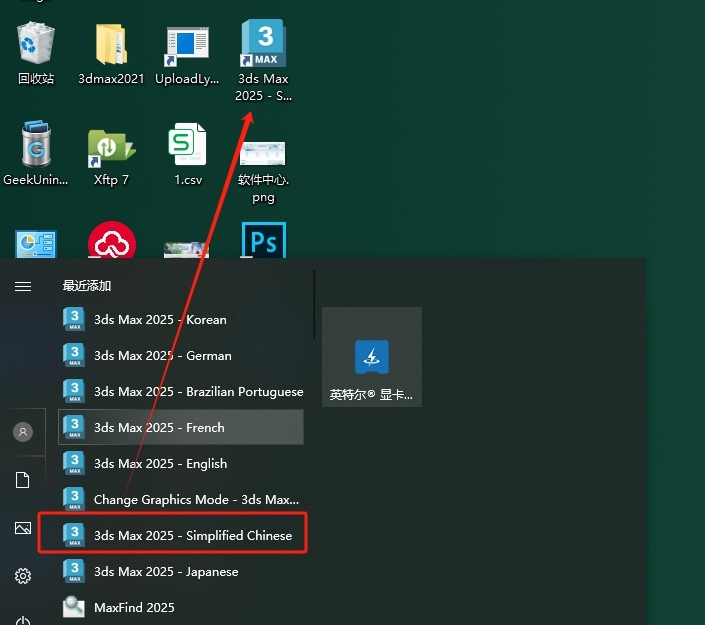Select the 1.csv file icon
705x625 pixels.
pyautogui.click(x=188, y=154)
